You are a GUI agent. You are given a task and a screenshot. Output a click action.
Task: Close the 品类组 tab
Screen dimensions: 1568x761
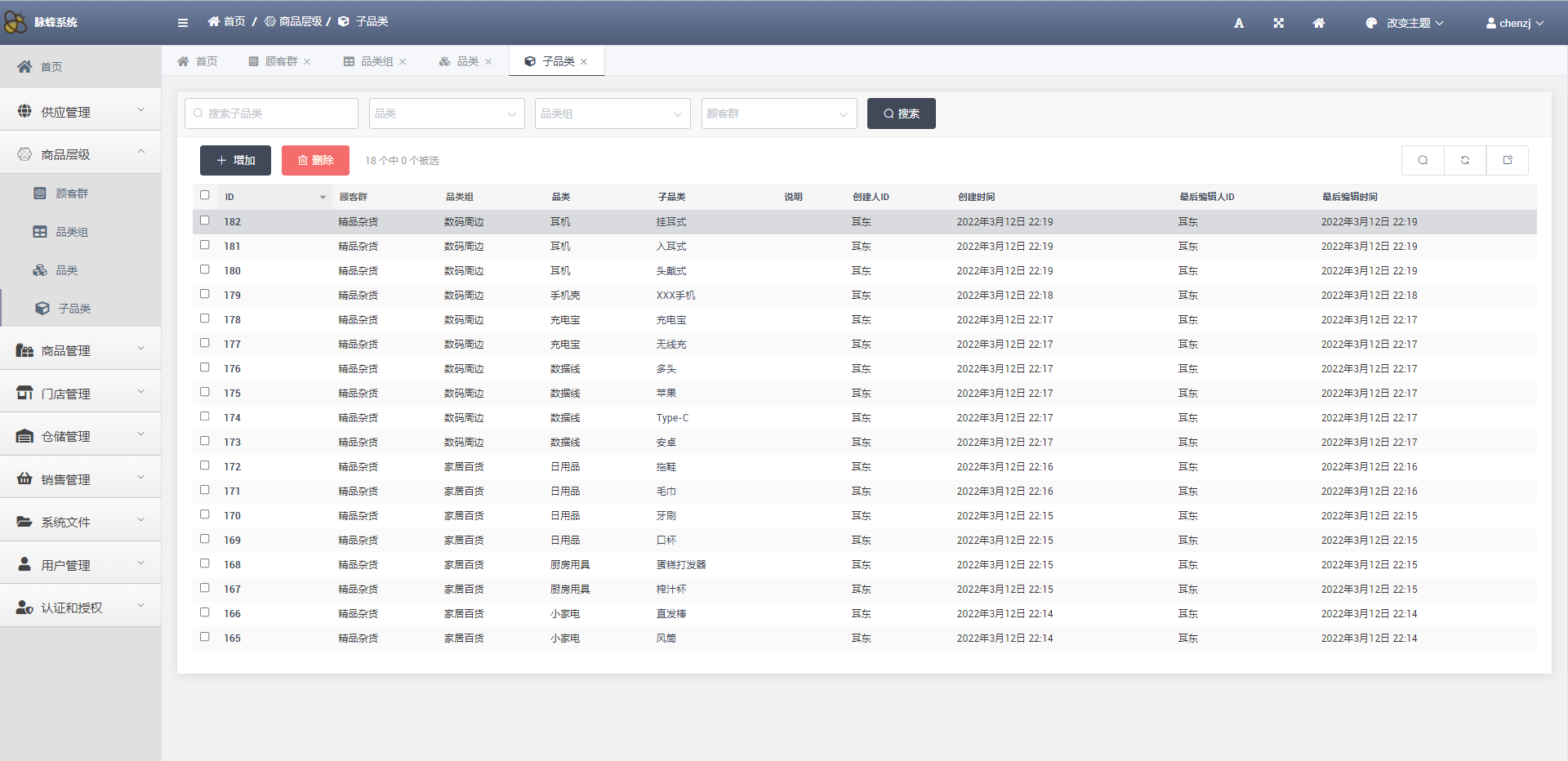click(403, 62)
